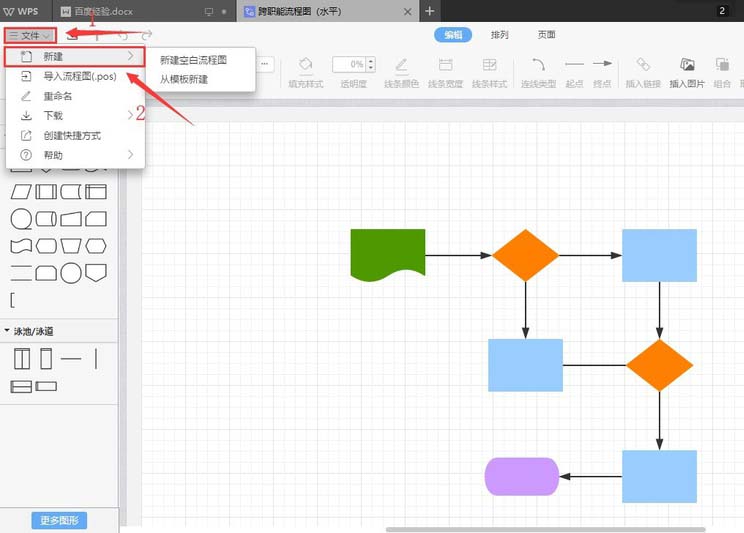The height and width of the screenshot is (533, 744).
Task: Open the 线条宽度 line width tool
Action: pyautogui.click(x=445, y=72)
